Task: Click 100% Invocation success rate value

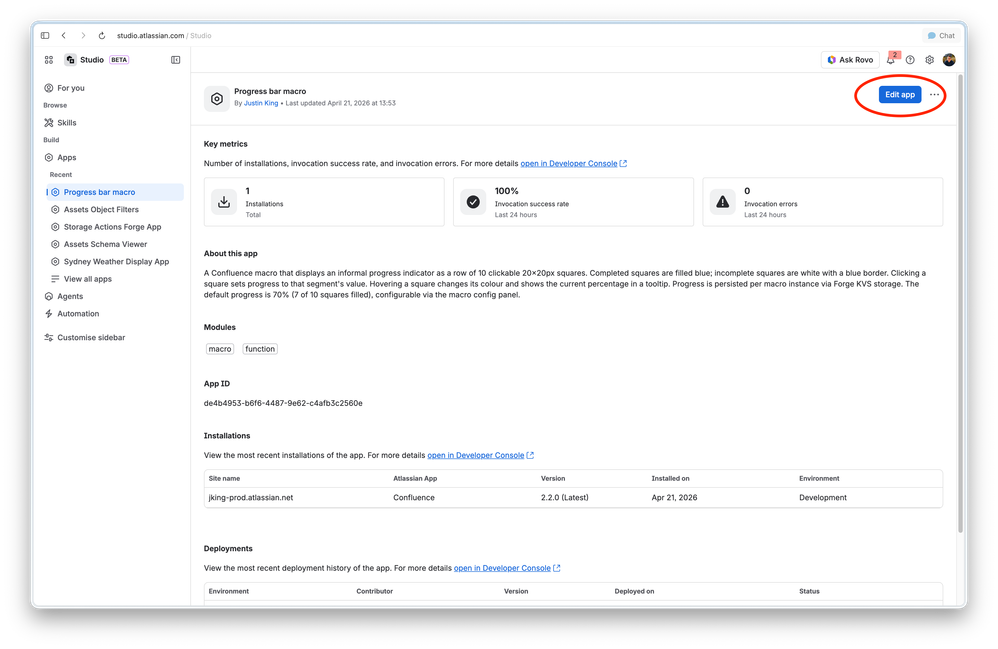Action: click(x=507, y=191)
